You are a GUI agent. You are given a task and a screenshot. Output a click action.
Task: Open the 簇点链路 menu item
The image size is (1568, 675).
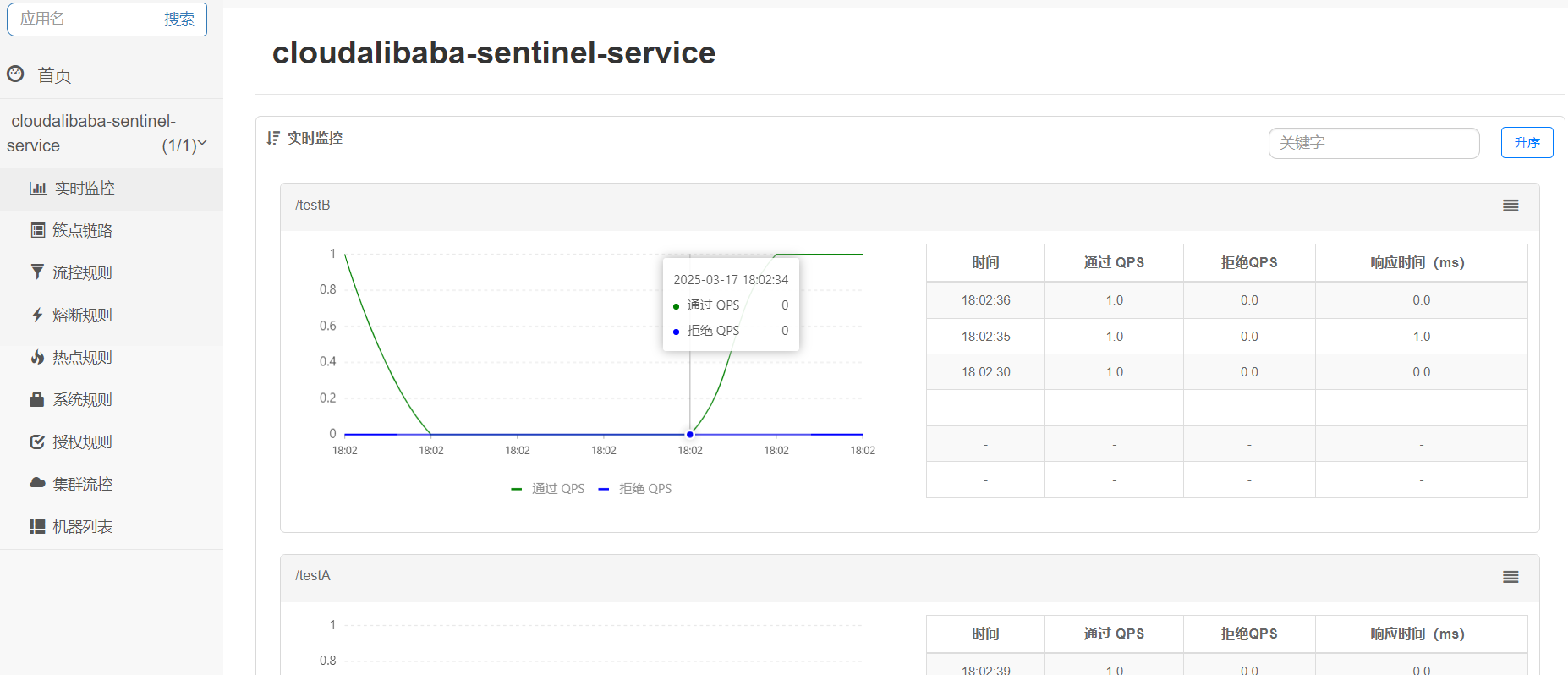[x=112, y=231]
